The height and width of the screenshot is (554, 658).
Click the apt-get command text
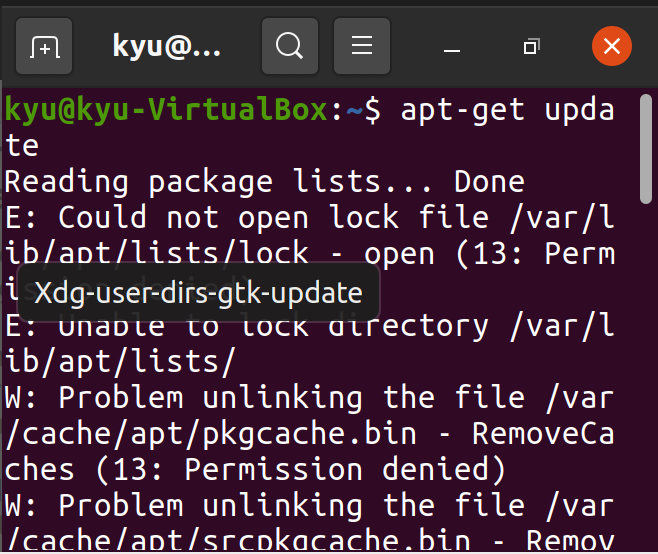coord(463,111)
